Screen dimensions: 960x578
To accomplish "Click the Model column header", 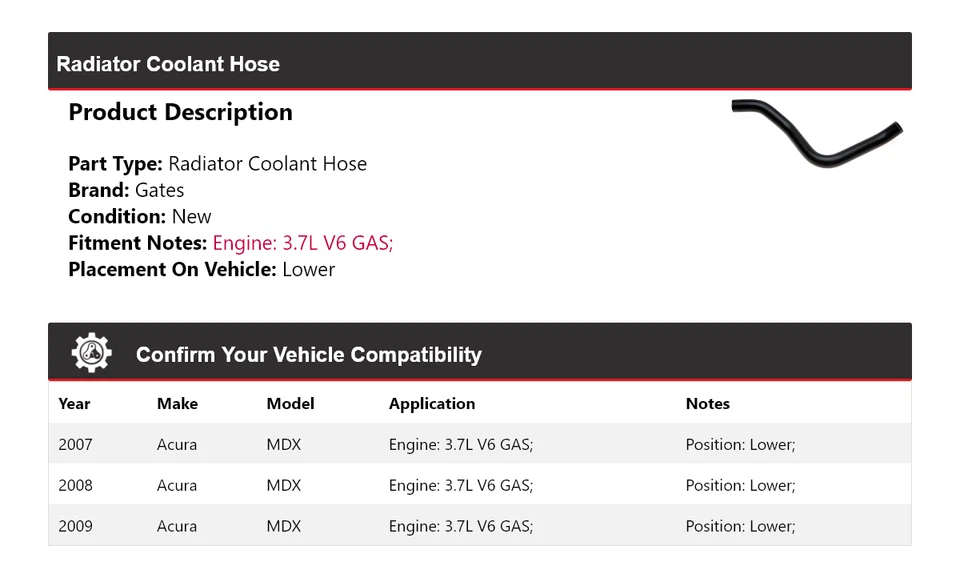I will tap(290, 404).
